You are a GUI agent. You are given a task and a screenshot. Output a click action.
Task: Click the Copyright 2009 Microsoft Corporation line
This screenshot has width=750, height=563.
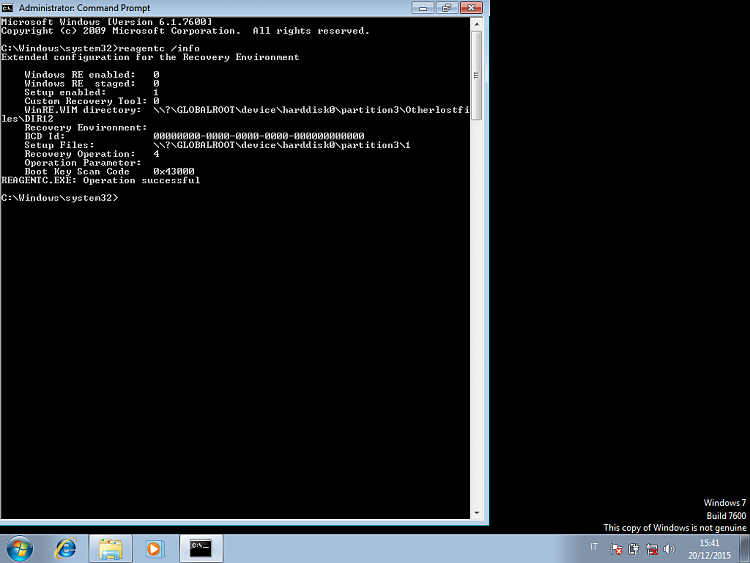[185, 31]
